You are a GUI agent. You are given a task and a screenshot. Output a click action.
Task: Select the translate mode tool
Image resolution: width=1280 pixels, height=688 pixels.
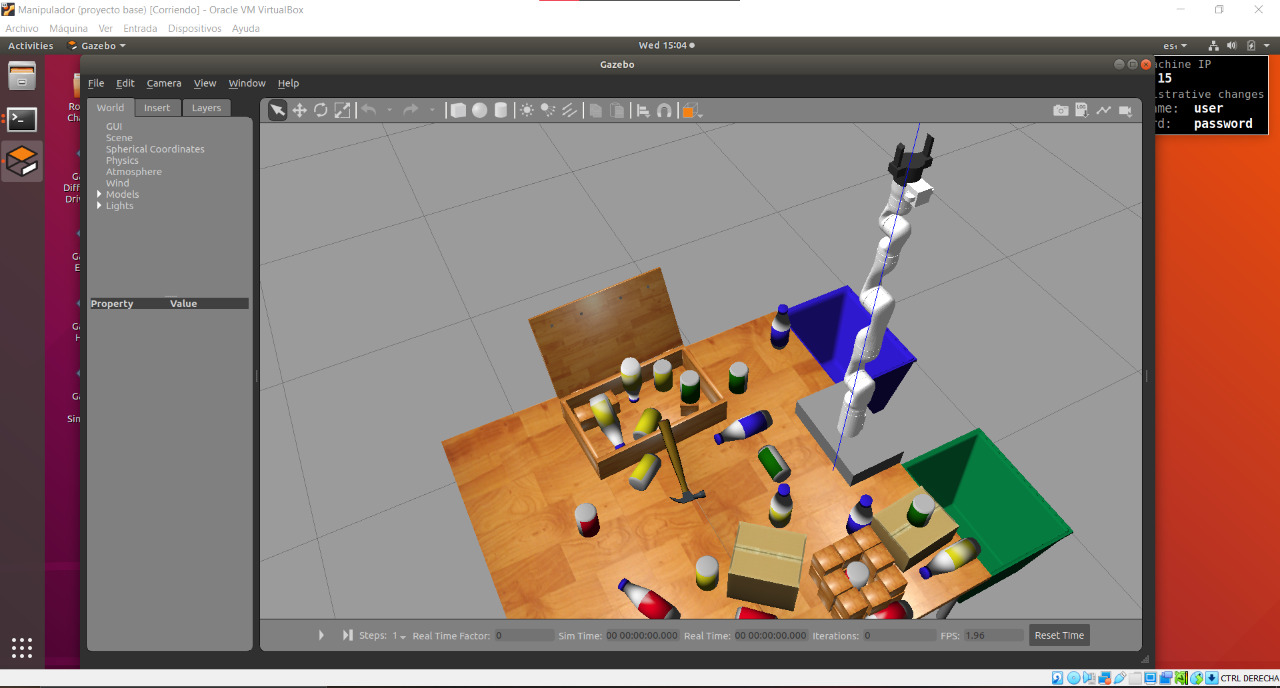point(299,111)
